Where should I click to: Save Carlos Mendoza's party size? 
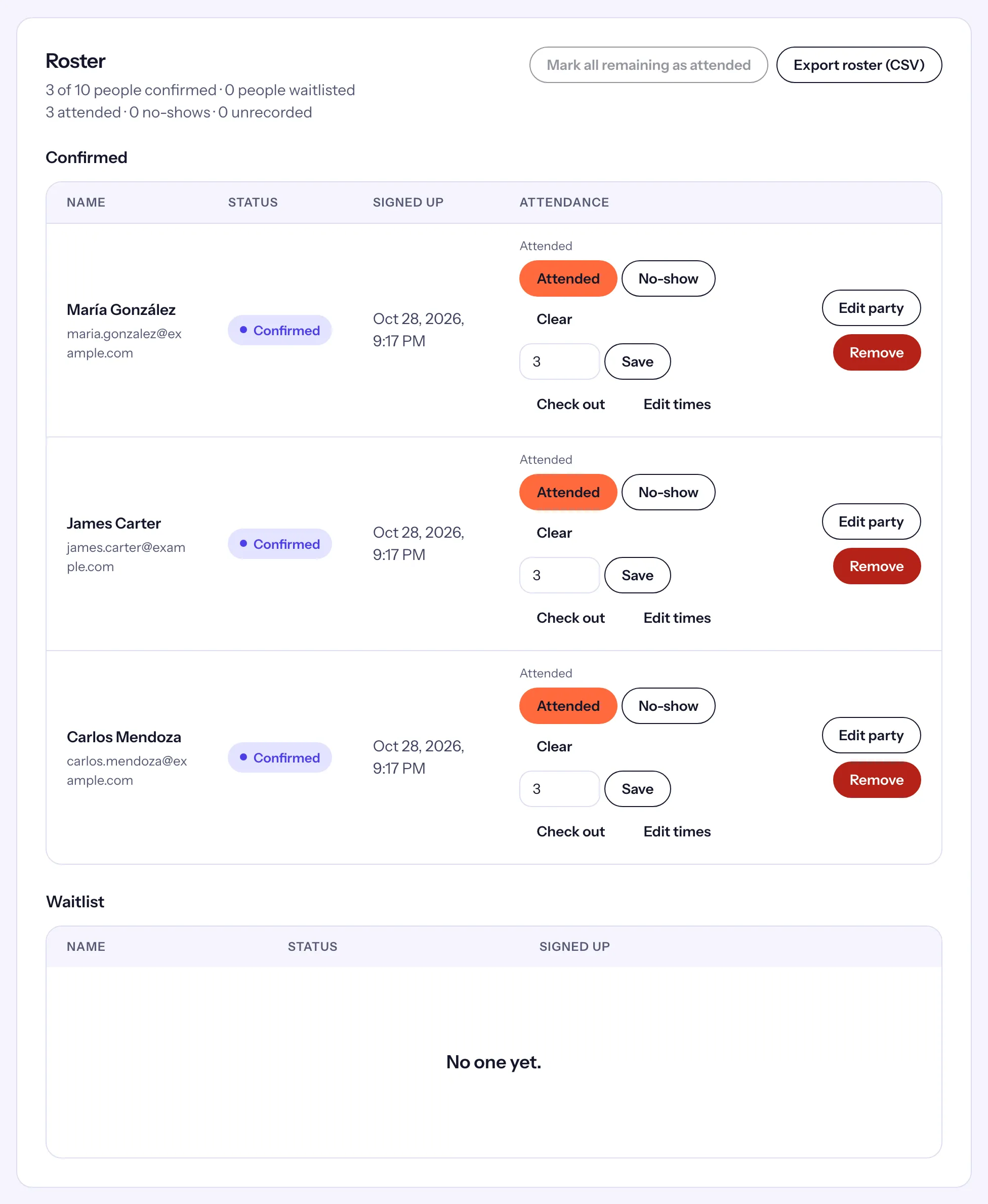[637, 788]
